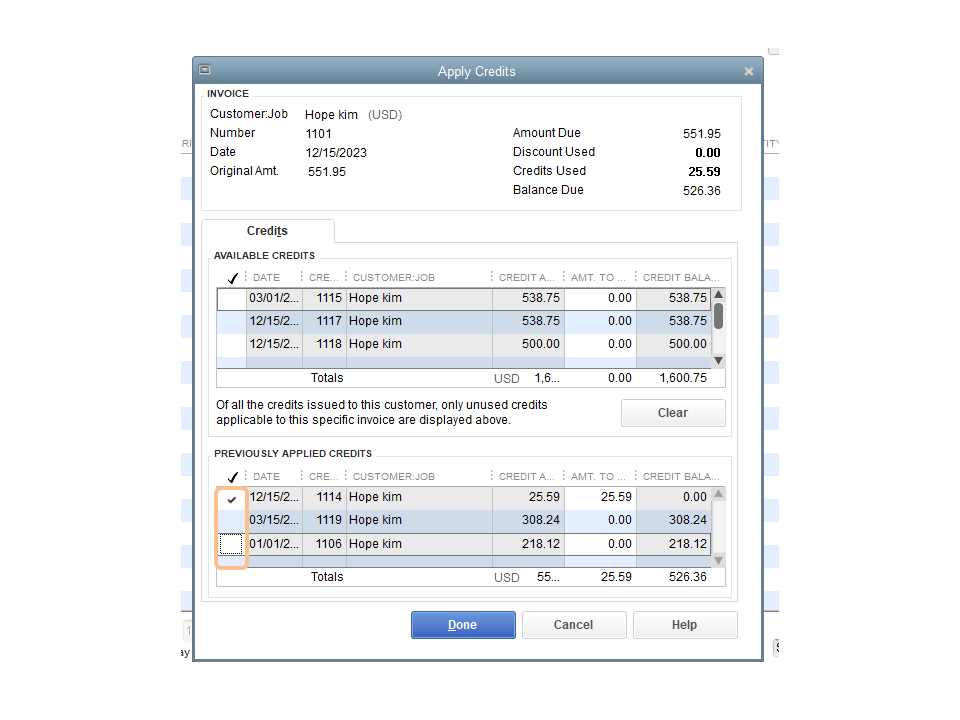Check credit 1115 in Available Credits
This screenshot has width=960, height=720.
(232, 298)
